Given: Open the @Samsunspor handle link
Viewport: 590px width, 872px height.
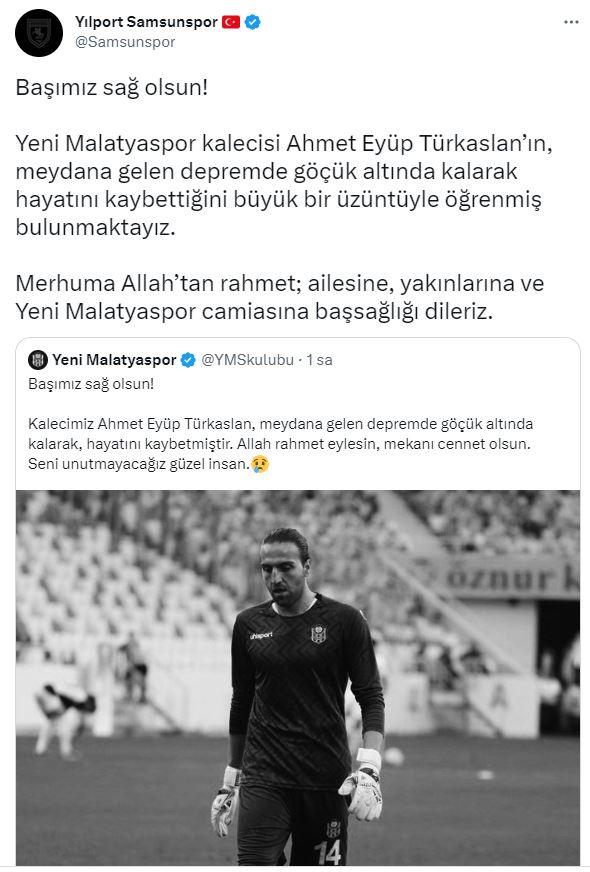Looking at the screenshot, I should [x=125, y=42].
